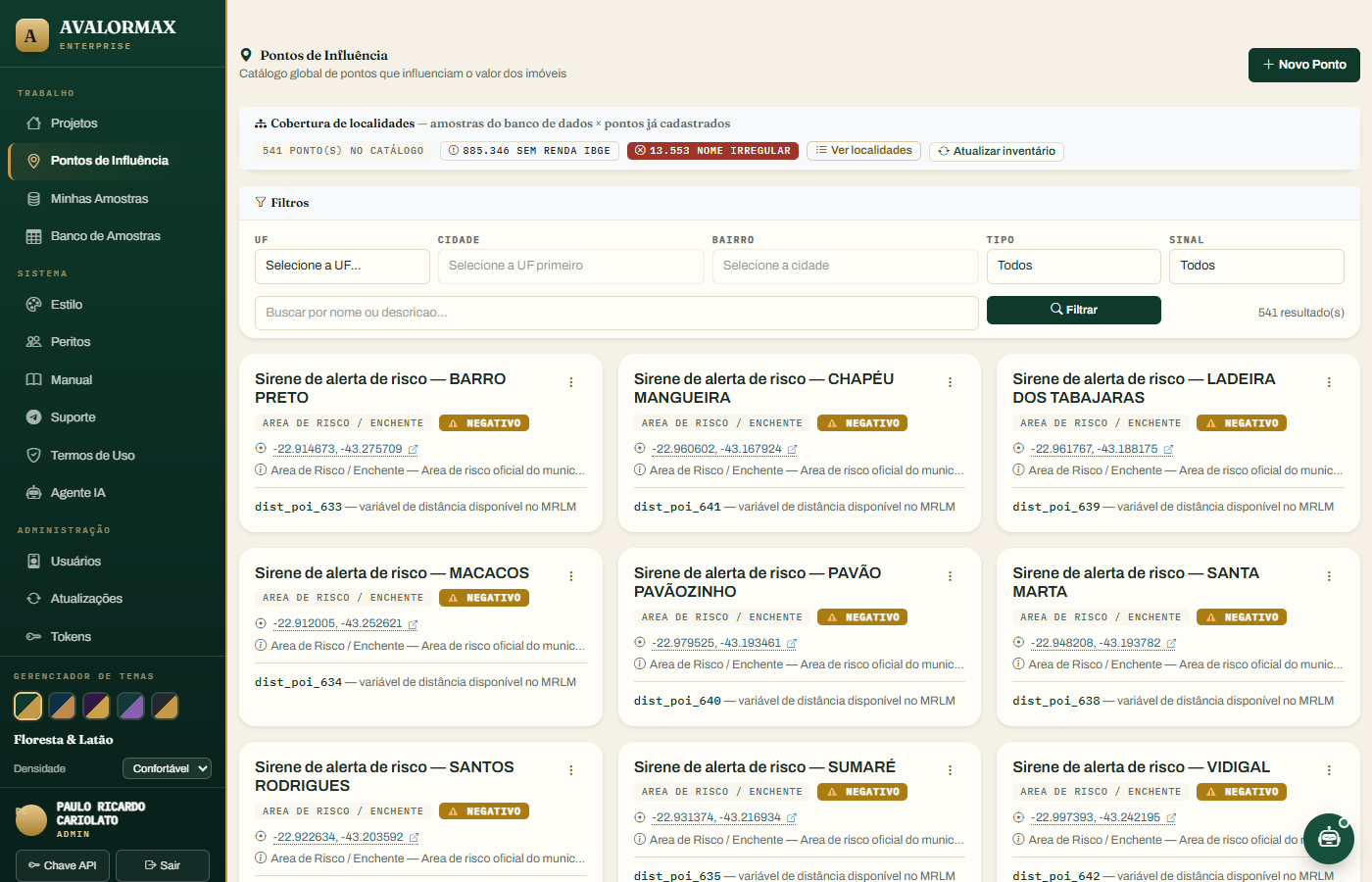
Task: Click external link icon beside -22.960602, -43.167924
Action: pos(792,450)
